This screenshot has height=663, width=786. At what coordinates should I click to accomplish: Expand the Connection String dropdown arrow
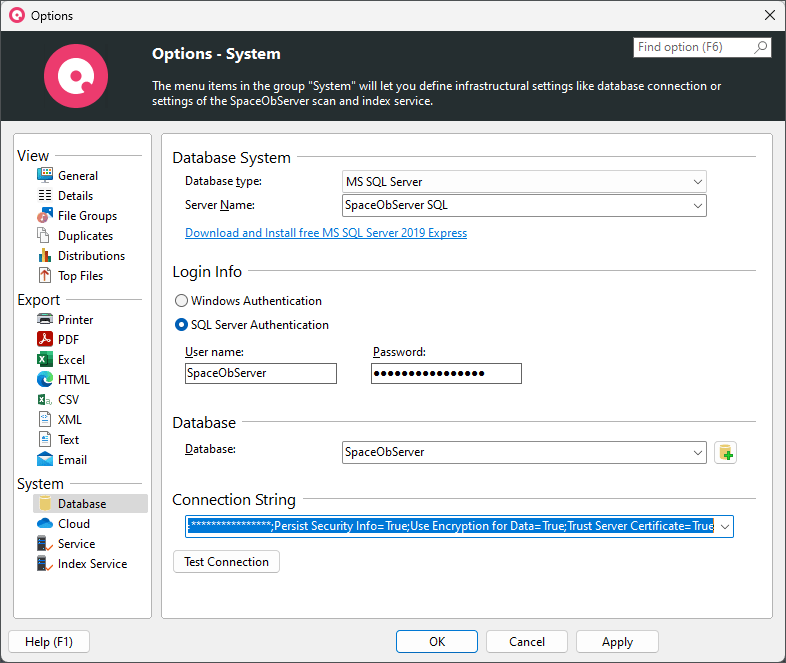pos(724,526)
